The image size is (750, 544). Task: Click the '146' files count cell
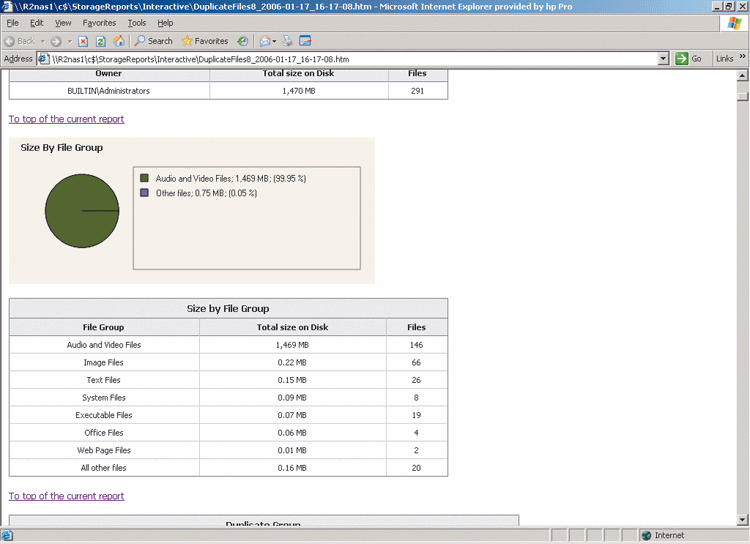click(x=417, y=345)
